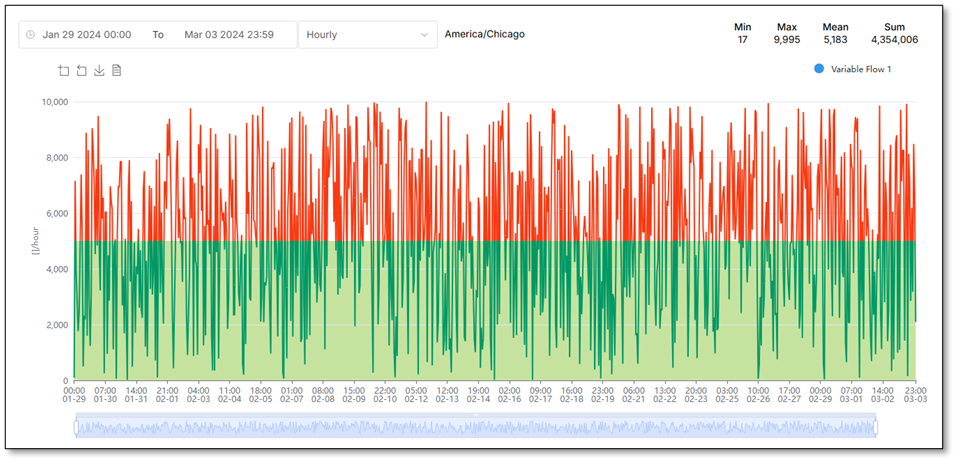
Task: Edit the start date Jan 29 2024 00:00
Action: 87,35
